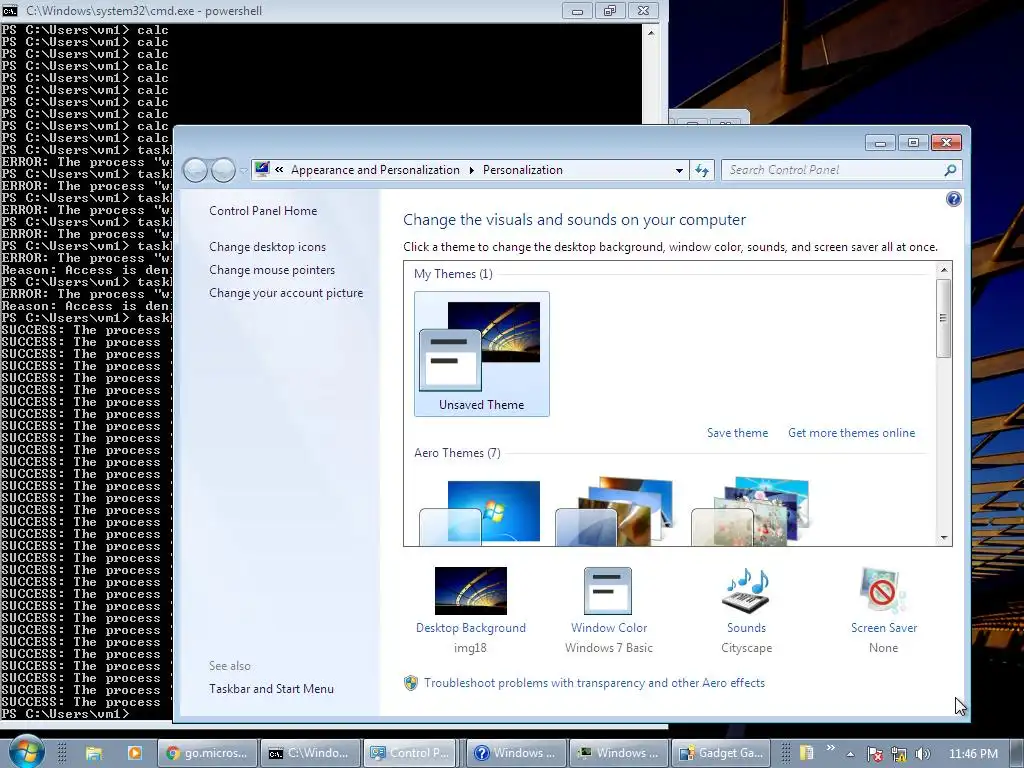Screen dimensions: 1024x768
Task: Open Change desktop icons
Action: click(267, 246)
